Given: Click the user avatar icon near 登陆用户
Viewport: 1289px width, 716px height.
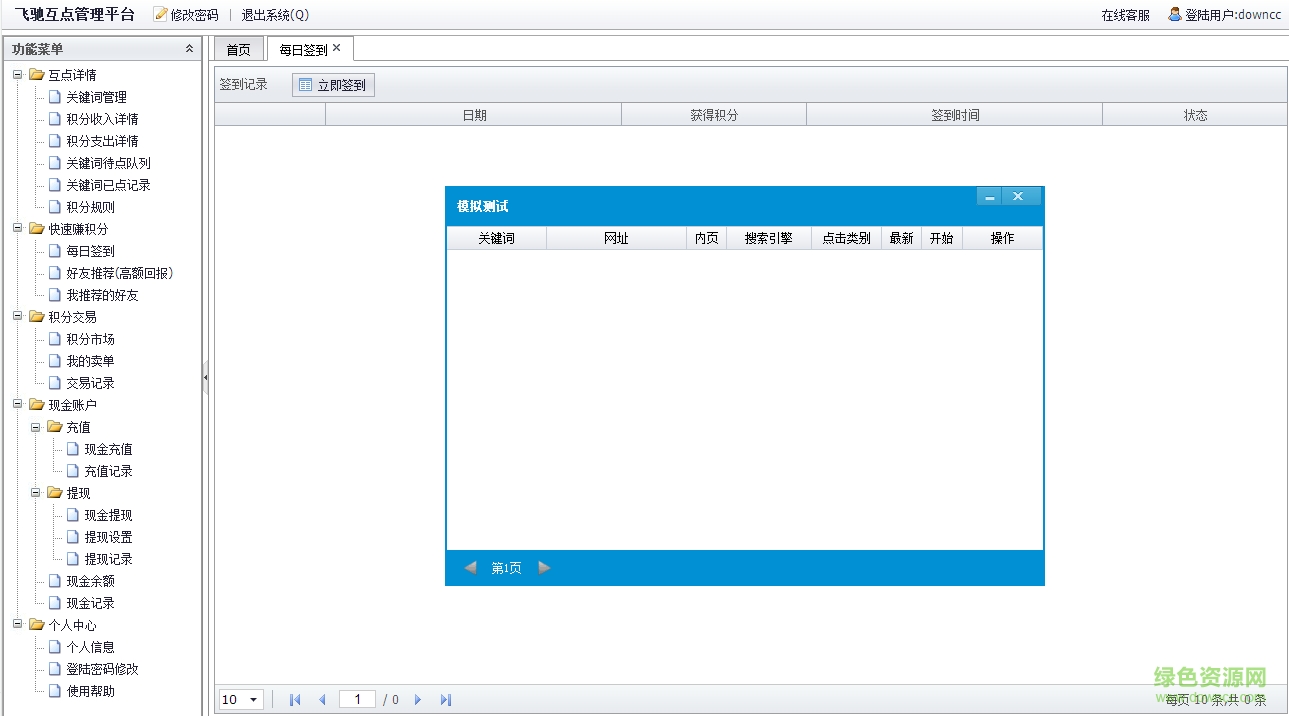Looking at the screenshot, I should pyautogui.click(x=1175, y=14).
